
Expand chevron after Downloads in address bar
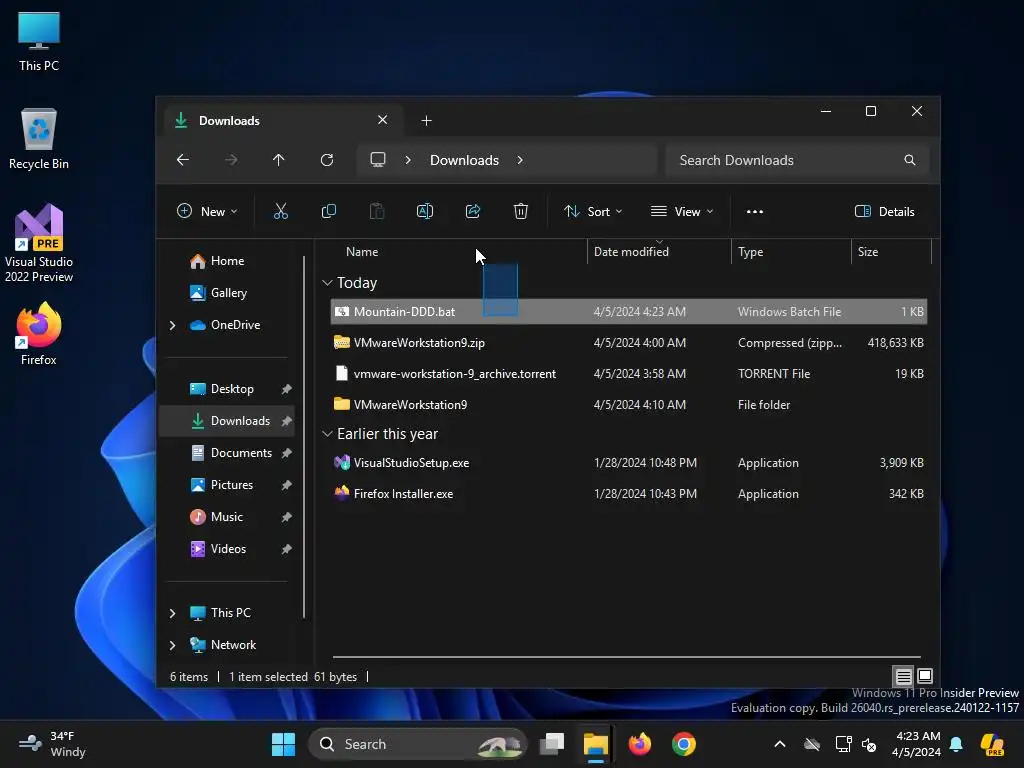[x=520, y=160]
